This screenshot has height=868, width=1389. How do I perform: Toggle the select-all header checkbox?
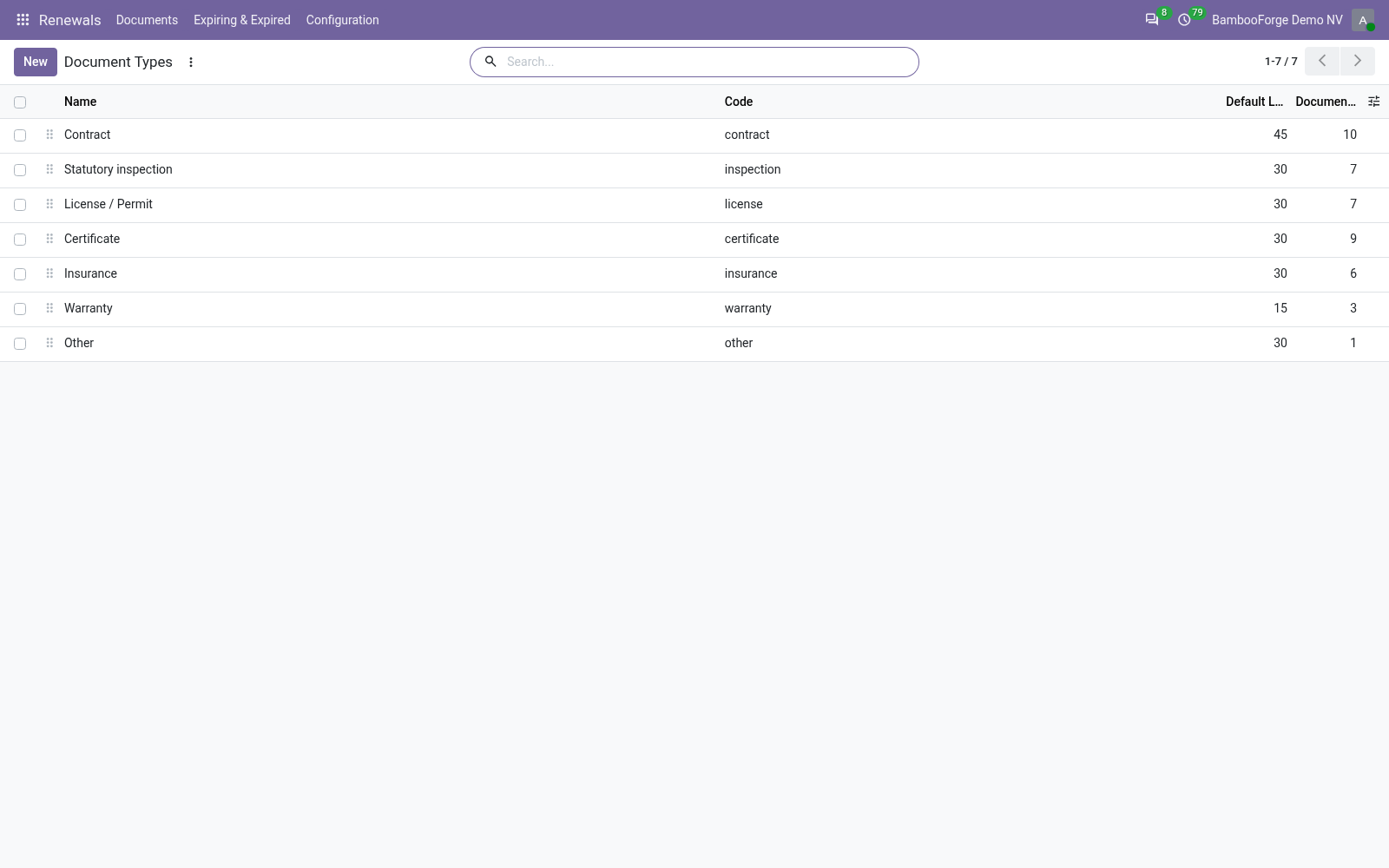(20, 102)
